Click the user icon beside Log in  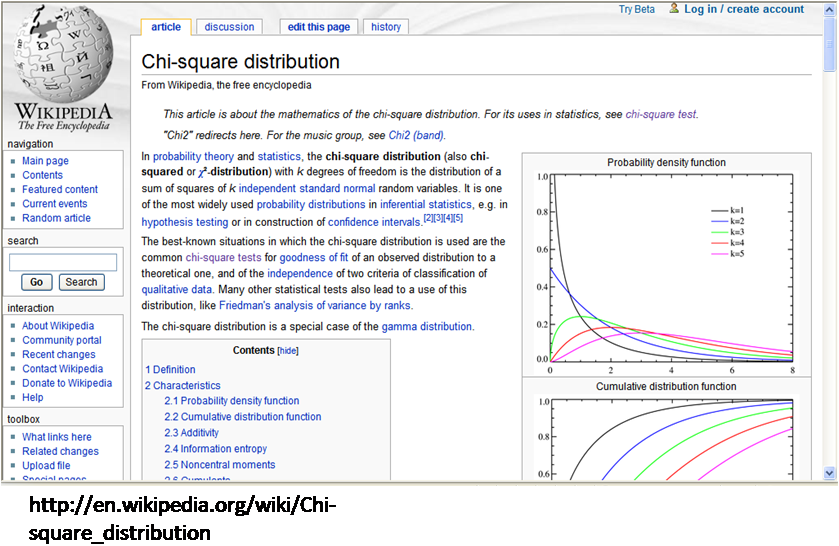[674, 9]
